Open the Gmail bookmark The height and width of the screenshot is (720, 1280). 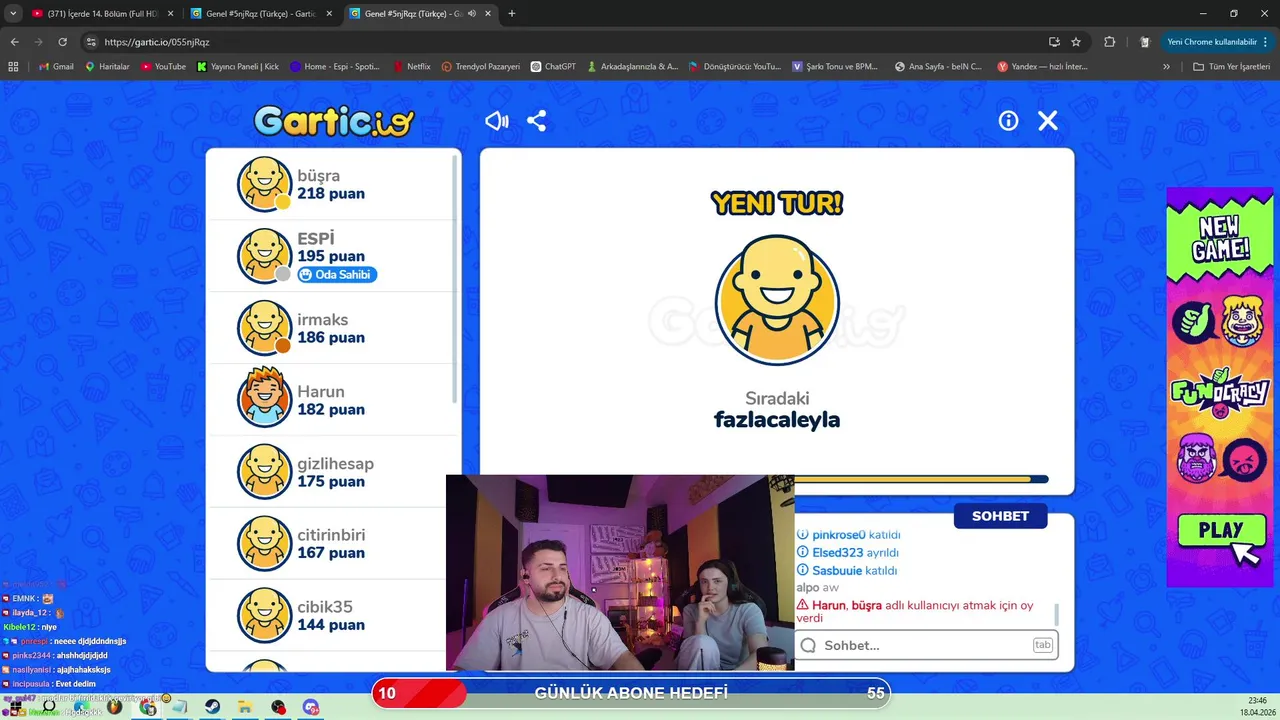point(56,67)
